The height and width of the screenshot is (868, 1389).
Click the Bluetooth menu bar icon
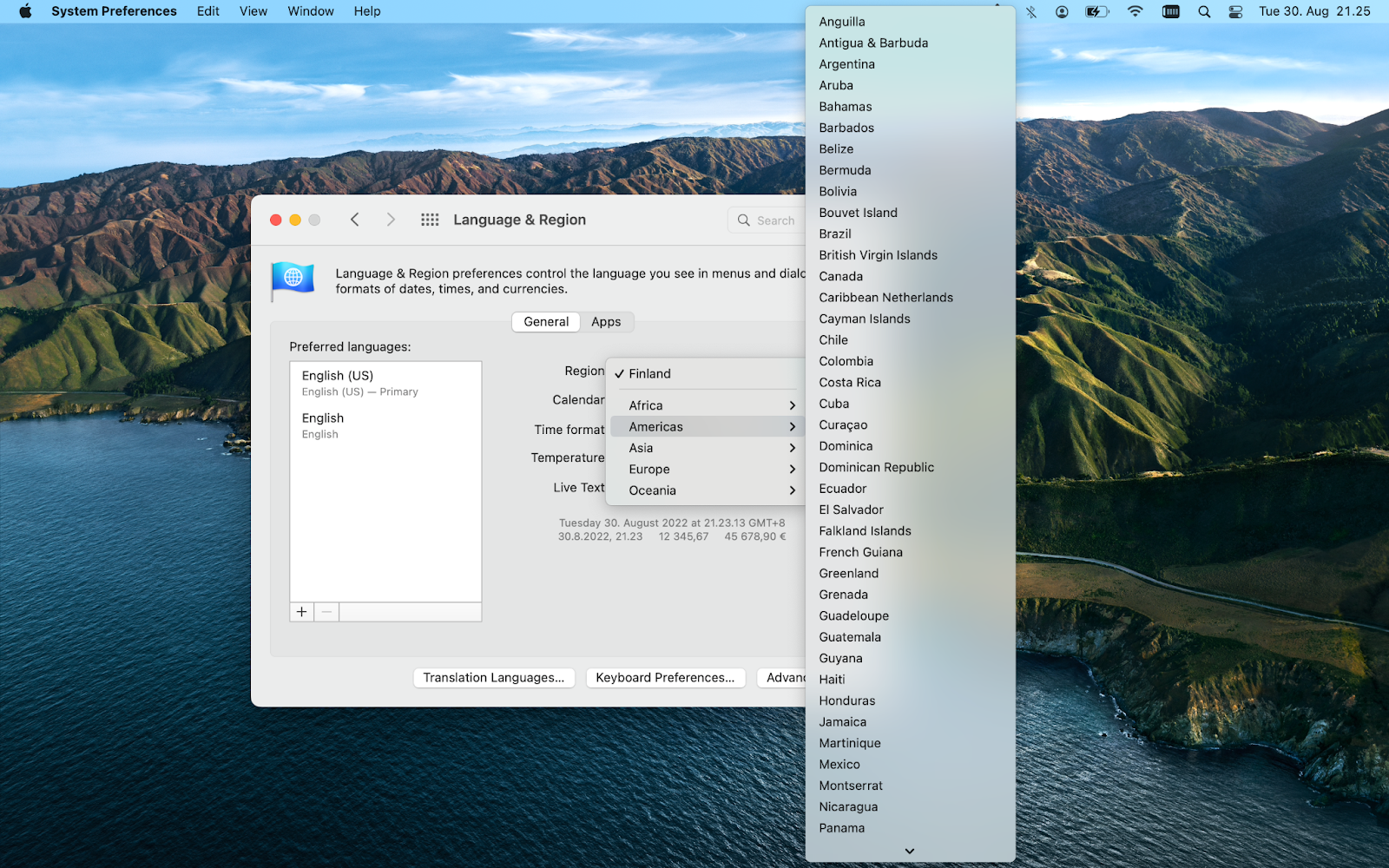click(x=1031, y=11)
